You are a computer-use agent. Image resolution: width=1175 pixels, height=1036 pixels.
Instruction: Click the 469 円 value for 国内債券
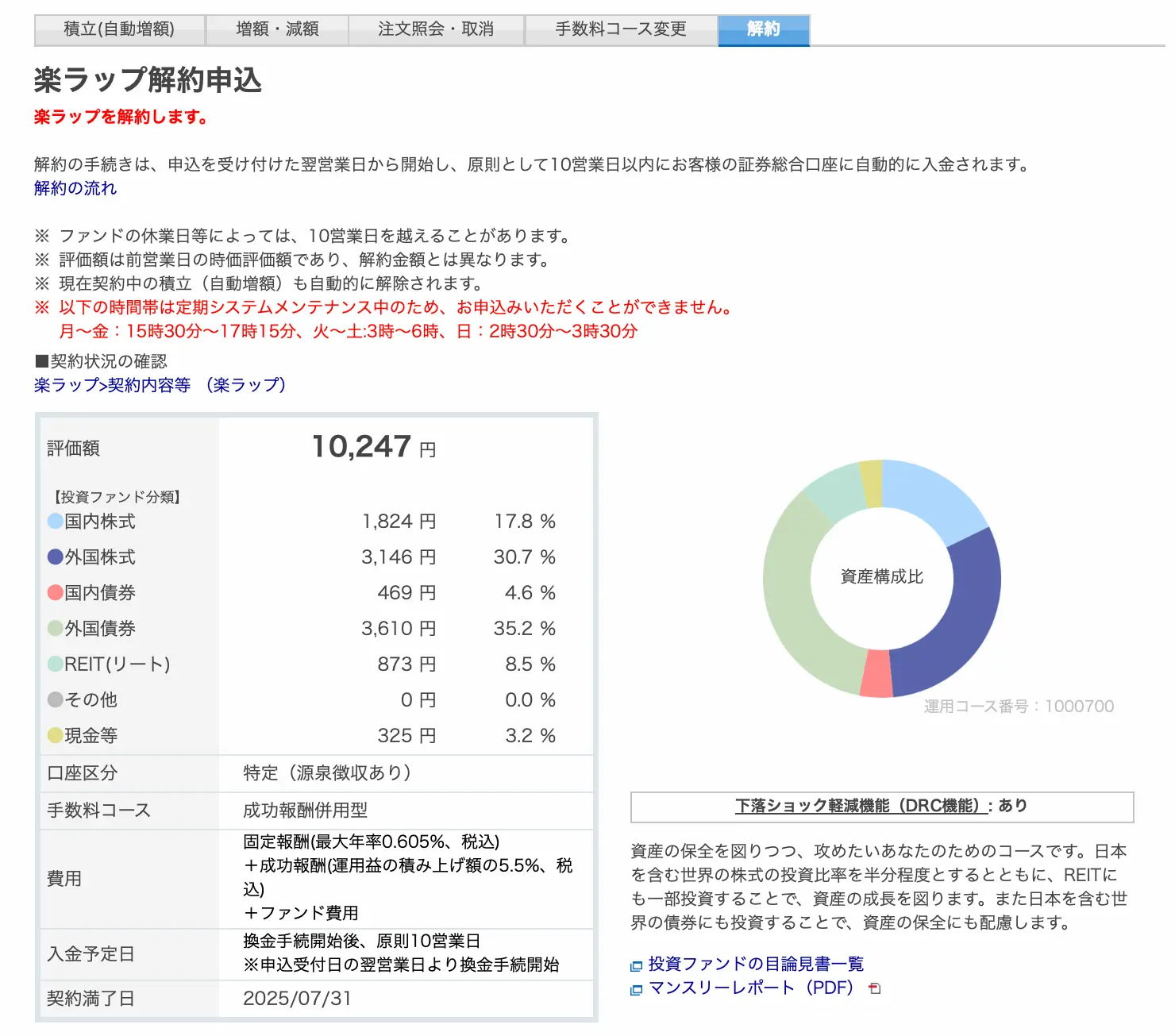coord(406,593)
